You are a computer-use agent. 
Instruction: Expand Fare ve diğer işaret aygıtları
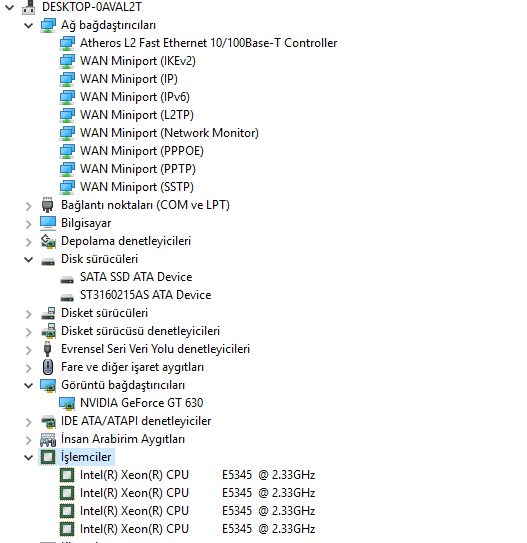pos(28,368)
